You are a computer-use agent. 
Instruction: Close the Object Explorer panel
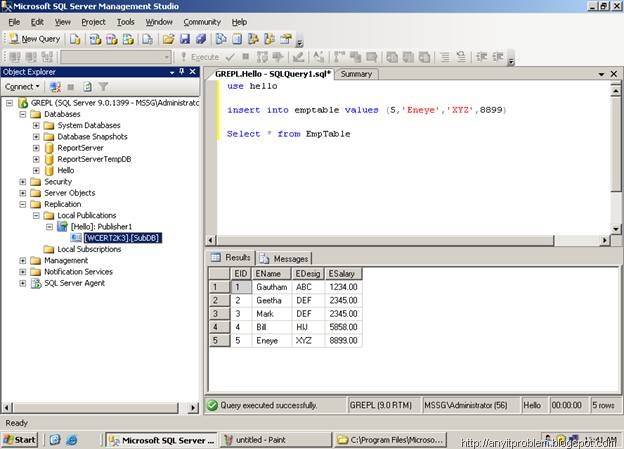click(193, 72)
